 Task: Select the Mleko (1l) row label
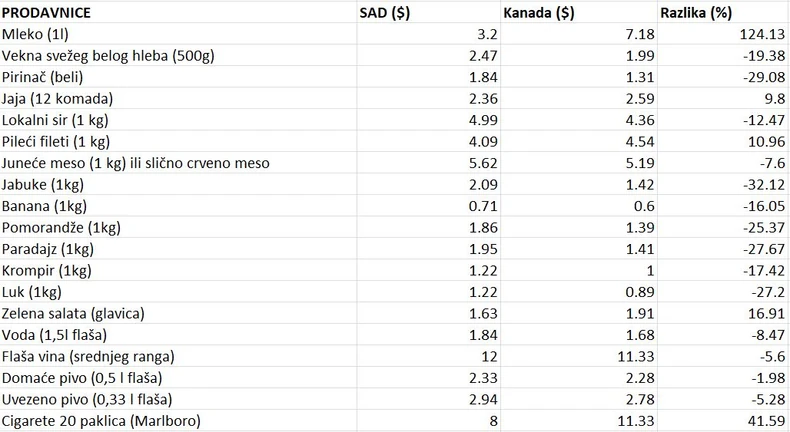coord(36,33)
